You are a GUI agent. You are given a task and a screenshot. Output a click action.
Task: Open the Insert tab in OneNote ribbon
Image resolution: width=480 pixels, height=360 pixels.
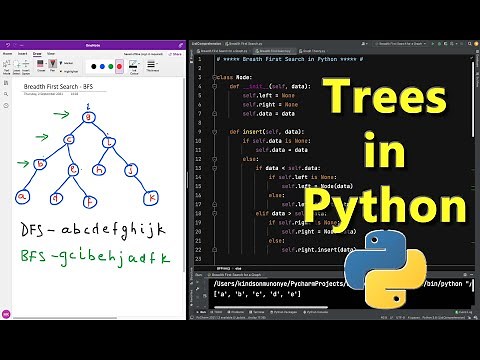(x=22, y=54)
